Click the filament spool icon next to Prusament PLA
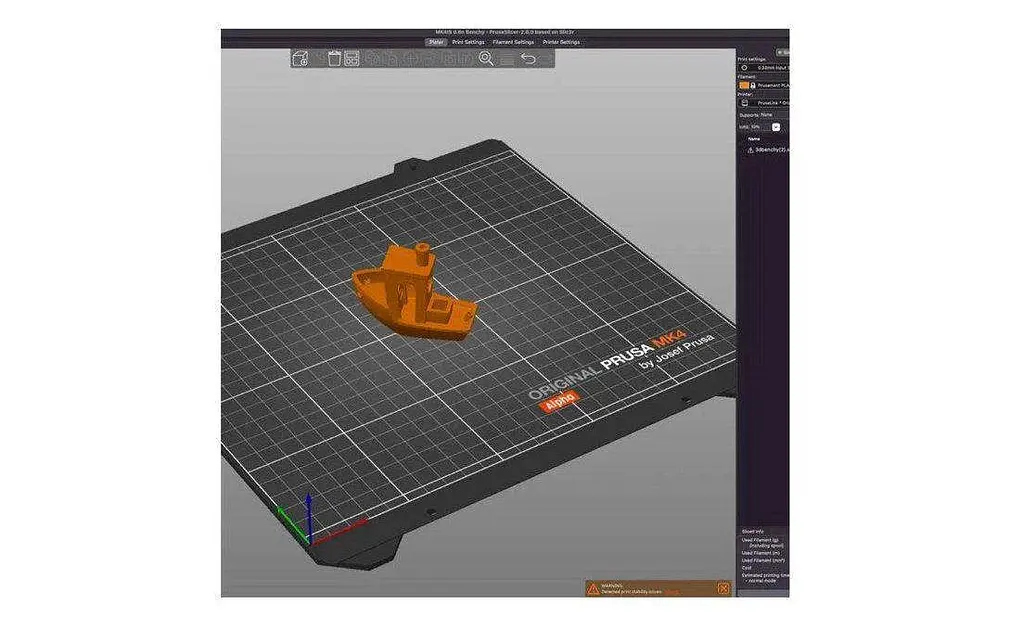The height and width of the screenshot is (634, 1024). click(753, 85)
